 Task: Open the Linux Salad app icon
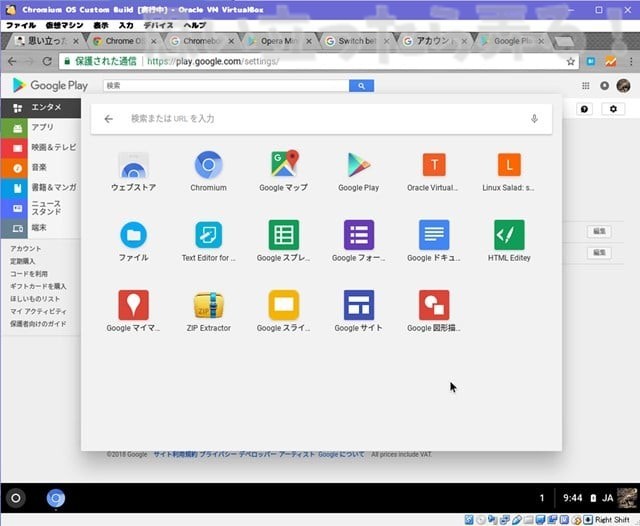pos(509,171)
